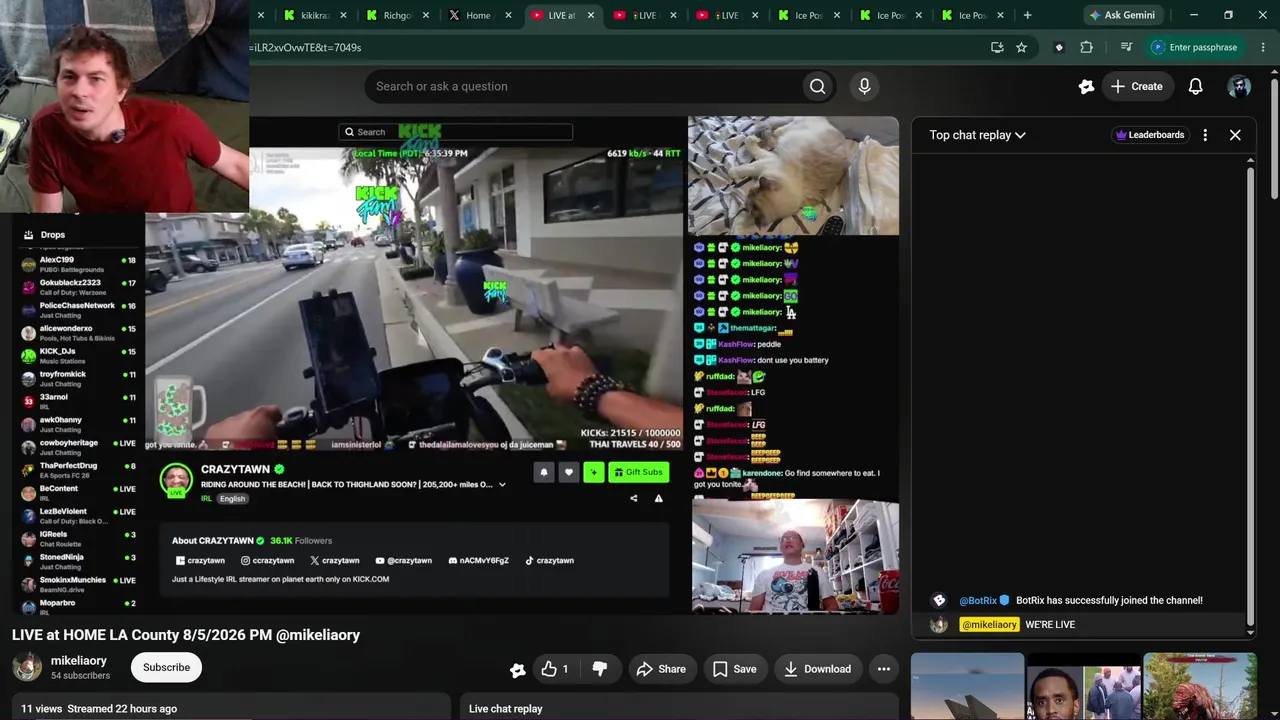
Task: Close the Richgo tab
Action: pos(426,15)
